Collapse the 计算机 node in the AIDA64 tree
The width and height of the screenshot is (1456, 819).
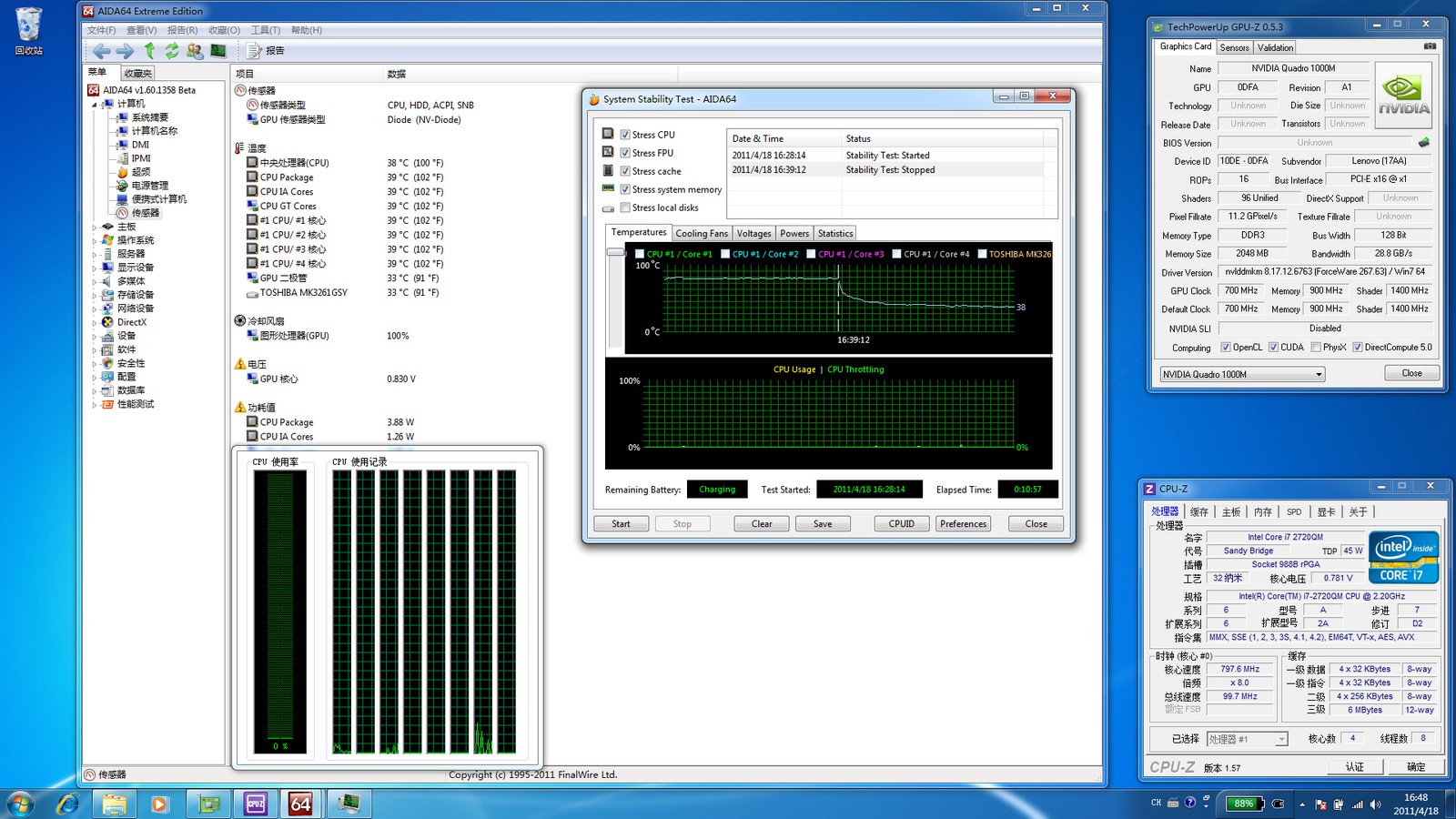pyautogui.click(x=94, y=105)
